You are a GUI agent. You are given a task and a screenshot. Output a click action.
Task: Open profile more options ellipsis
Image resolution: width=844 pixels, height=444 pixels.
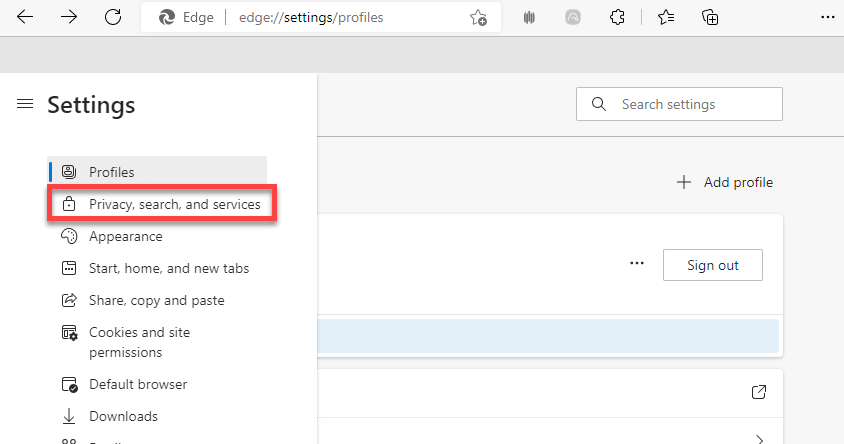click(637, 264)
